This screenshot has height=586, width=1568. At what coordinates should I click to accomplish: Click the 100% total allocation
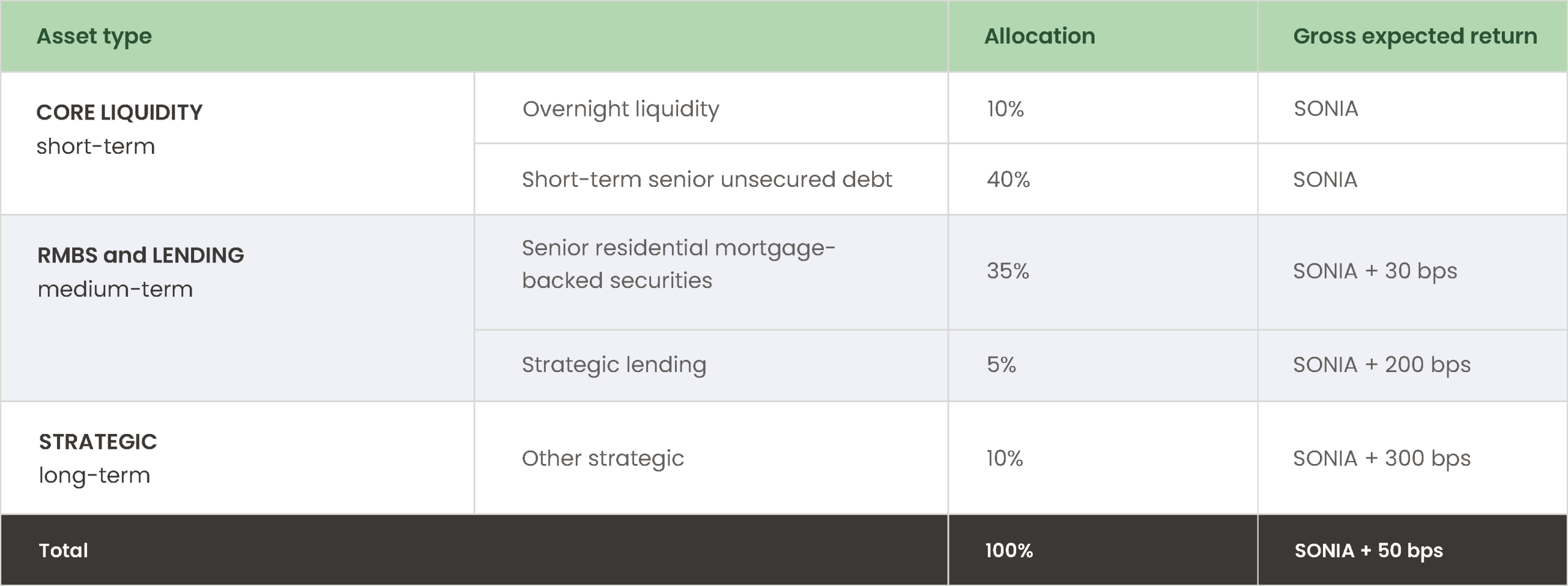point(1009,550)
